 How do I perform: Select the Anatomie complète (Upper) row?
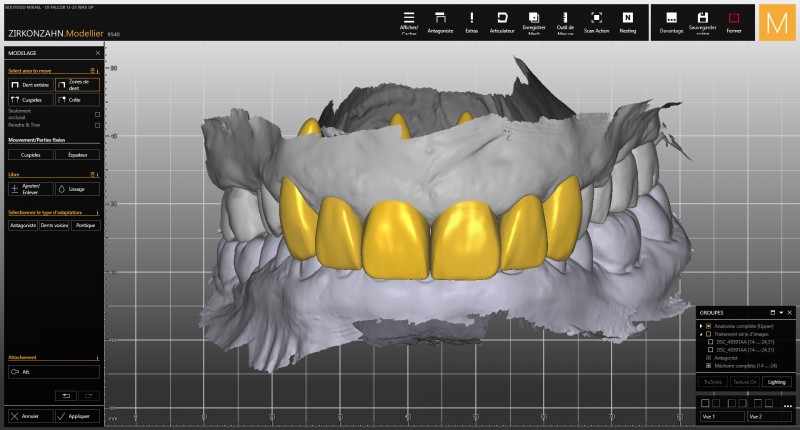pos(745,326)
